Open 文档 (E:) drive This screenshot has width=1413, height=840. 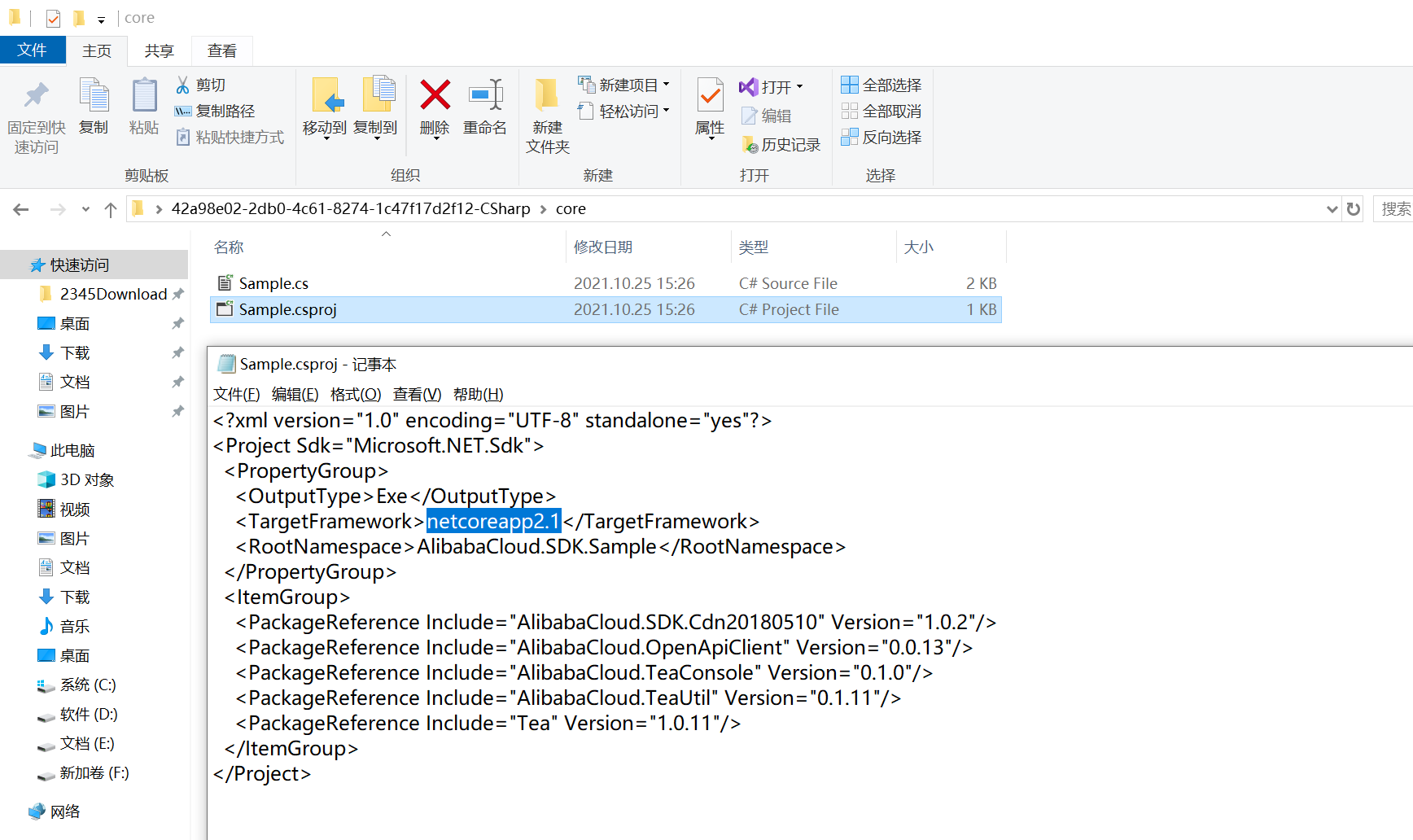[77, 743]
